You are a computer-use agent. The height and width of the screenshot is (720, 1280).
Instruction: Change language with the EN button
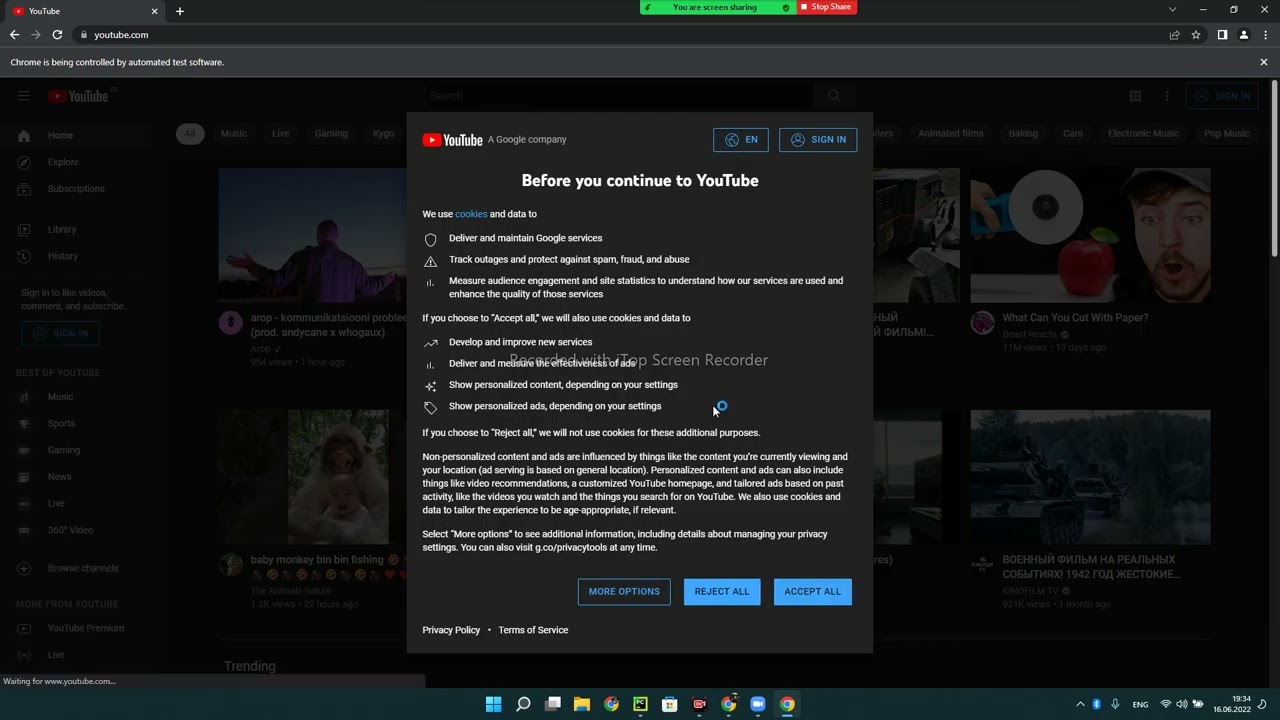click(741, 140)
